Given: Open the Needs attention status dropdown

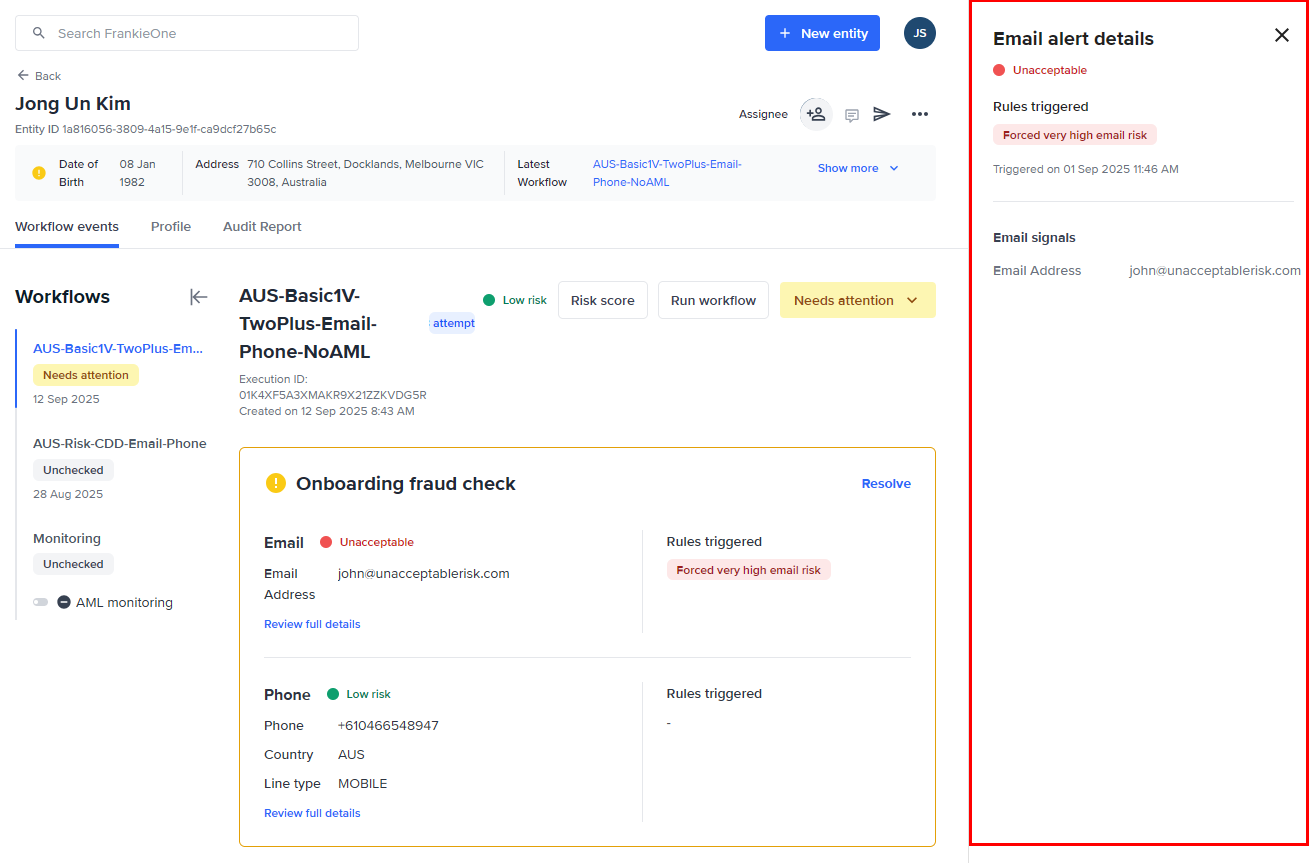Looking at the screenshot, I should pos(857,300).
